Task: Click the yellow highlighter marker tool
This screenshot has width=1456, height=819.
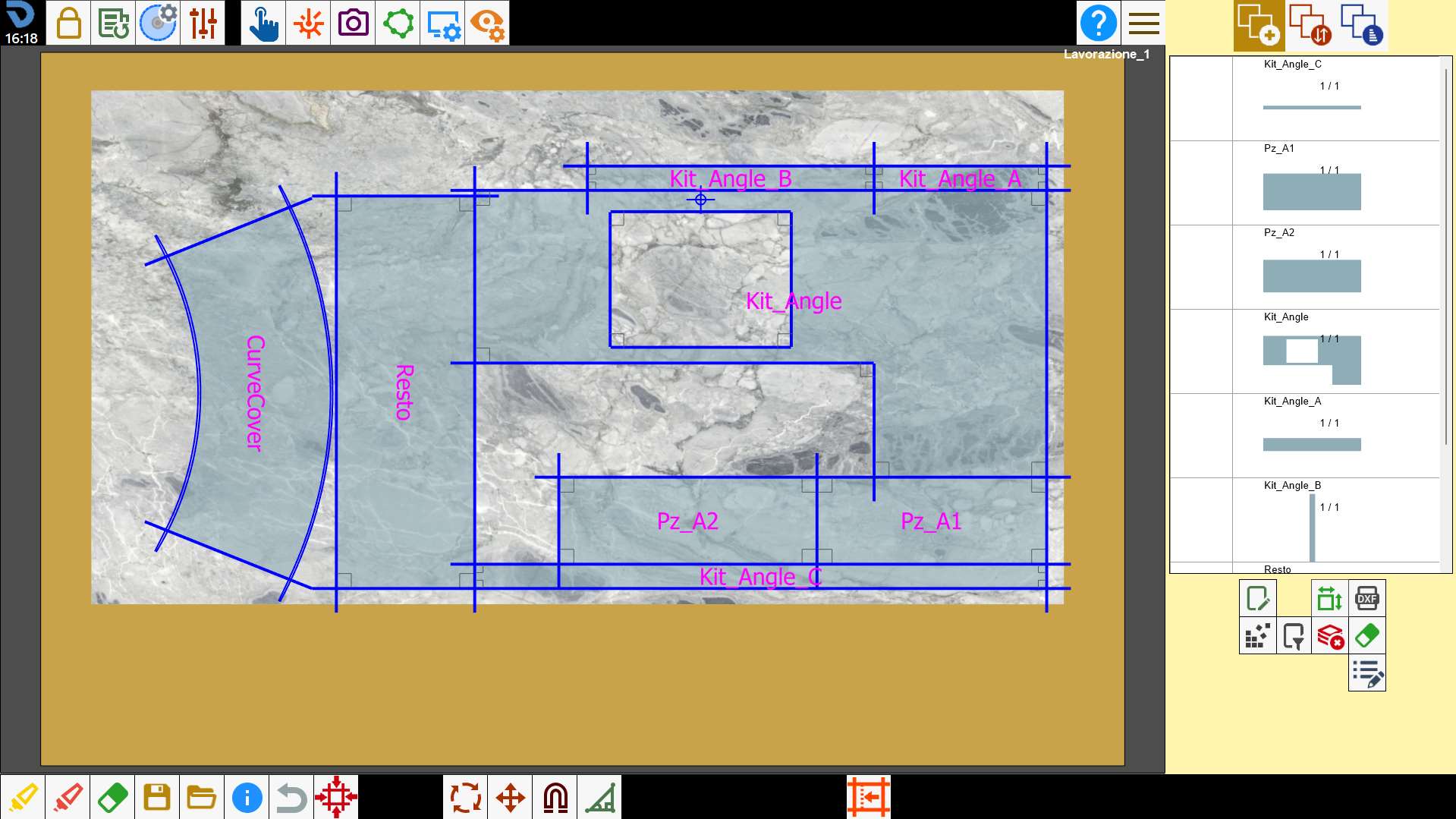Action: coord(23,797)
